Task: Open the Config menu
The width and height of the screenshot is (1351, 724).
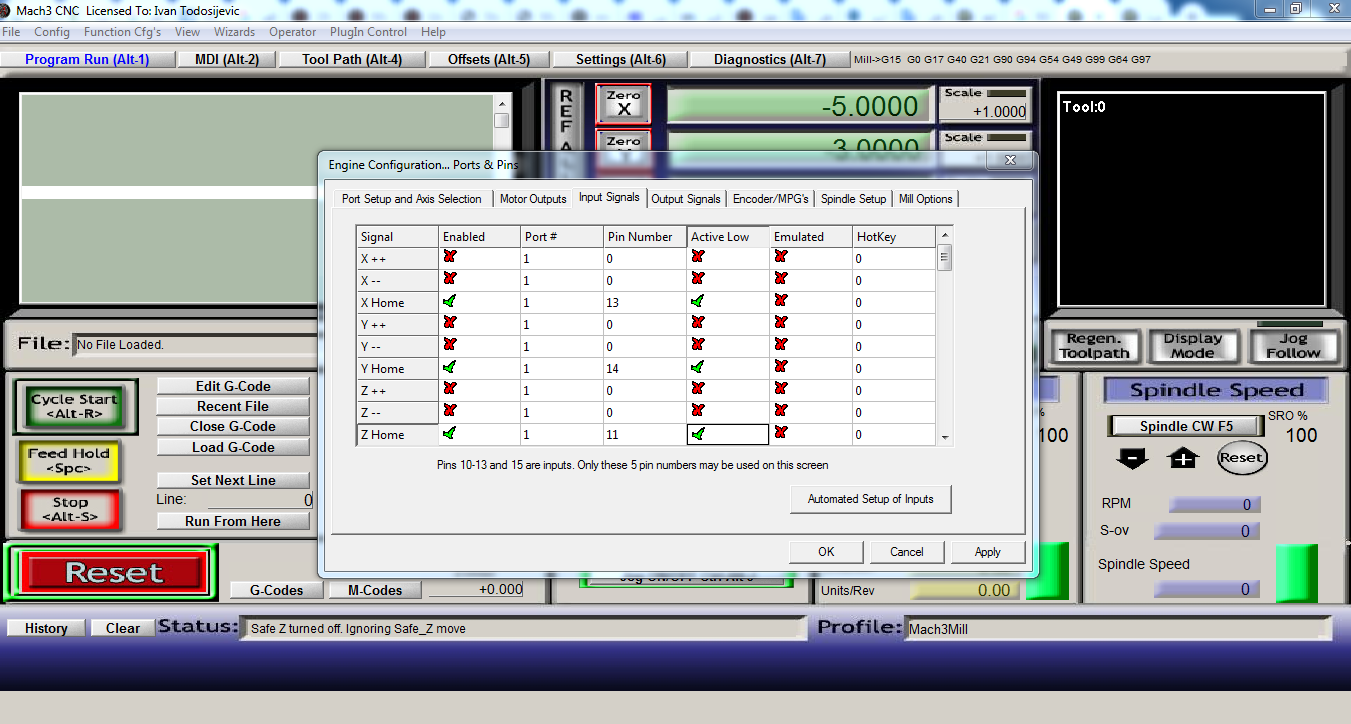Action: 52,32
